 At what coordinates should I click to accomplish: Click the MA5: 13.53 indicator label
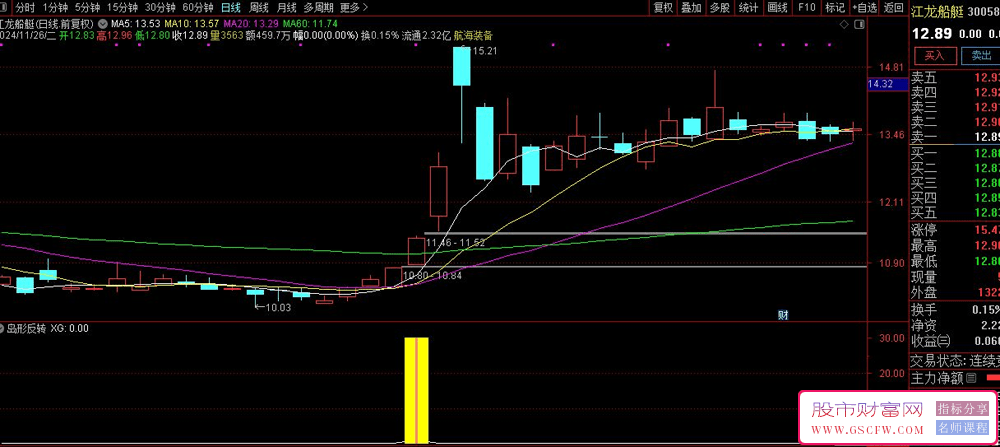click(136, 23)
